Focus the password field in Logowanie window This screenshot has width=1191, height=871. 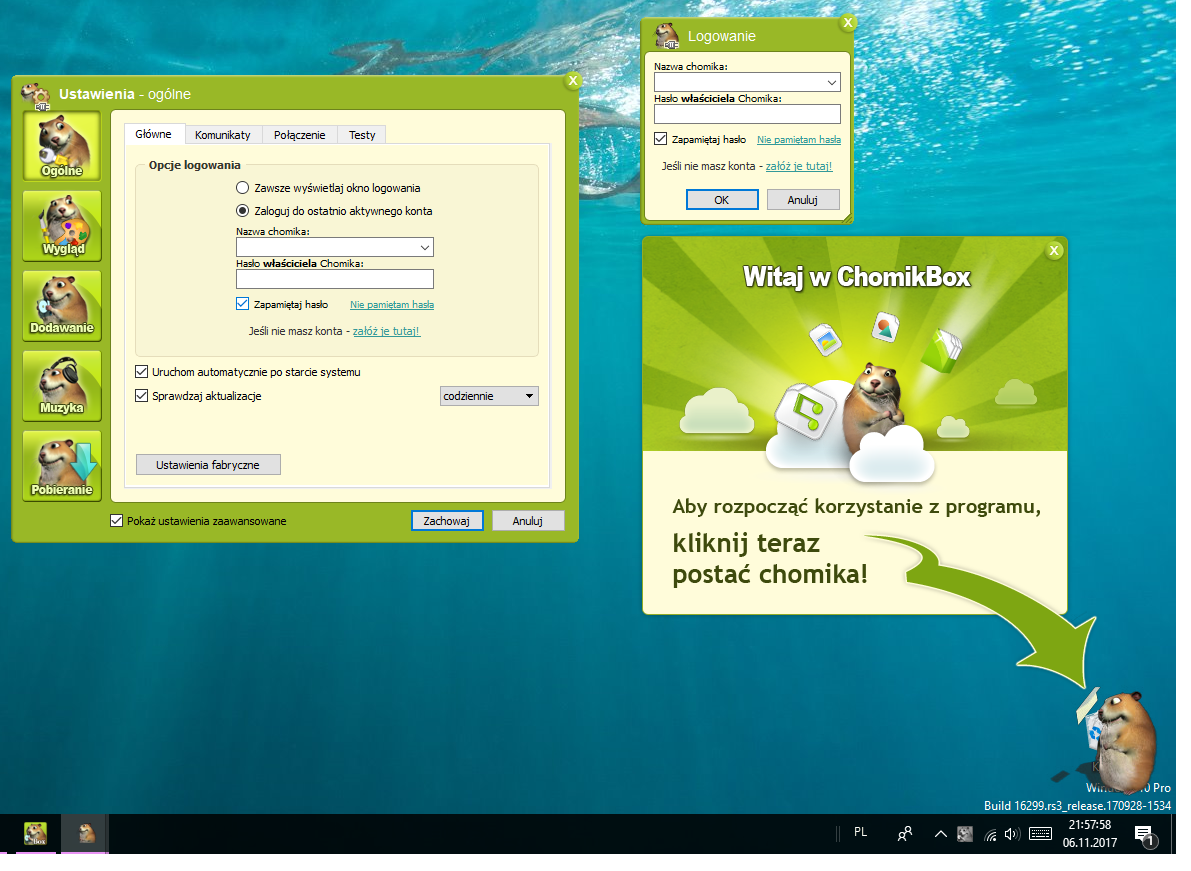click(x=746, y=113)
